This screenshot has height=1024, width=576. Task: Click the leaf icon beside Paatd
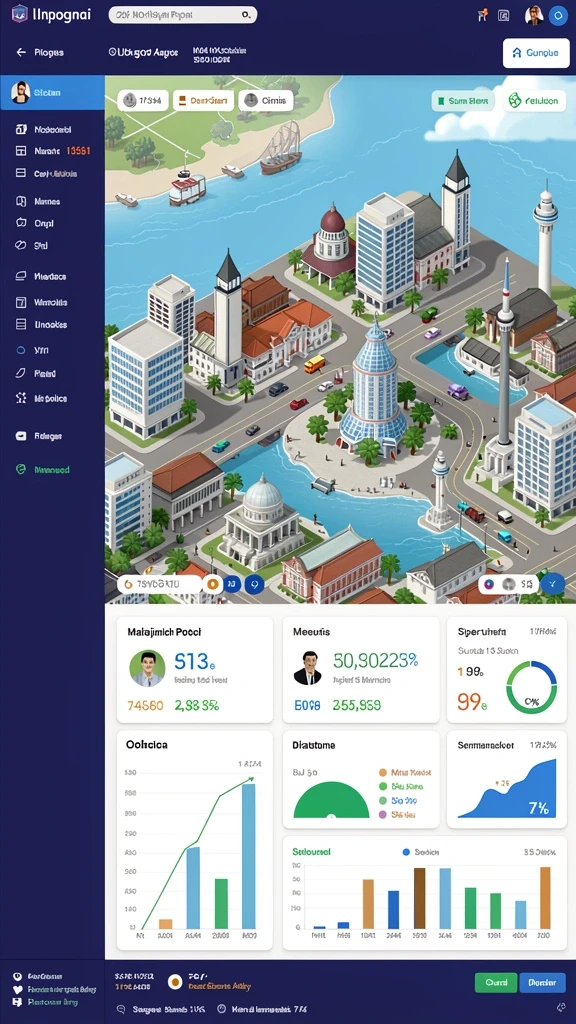tap(20, 374)
